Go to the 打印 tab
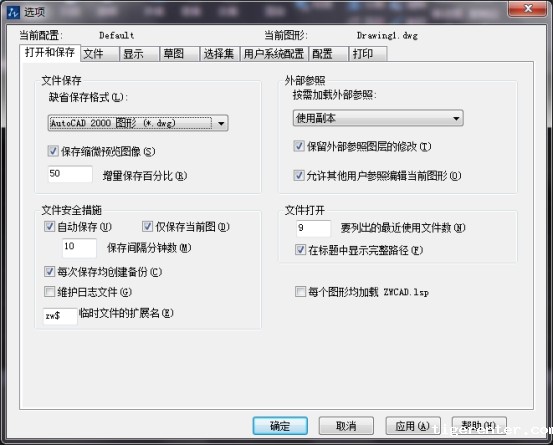The width and height of the screenshot is (554, 446). [368, 54]
